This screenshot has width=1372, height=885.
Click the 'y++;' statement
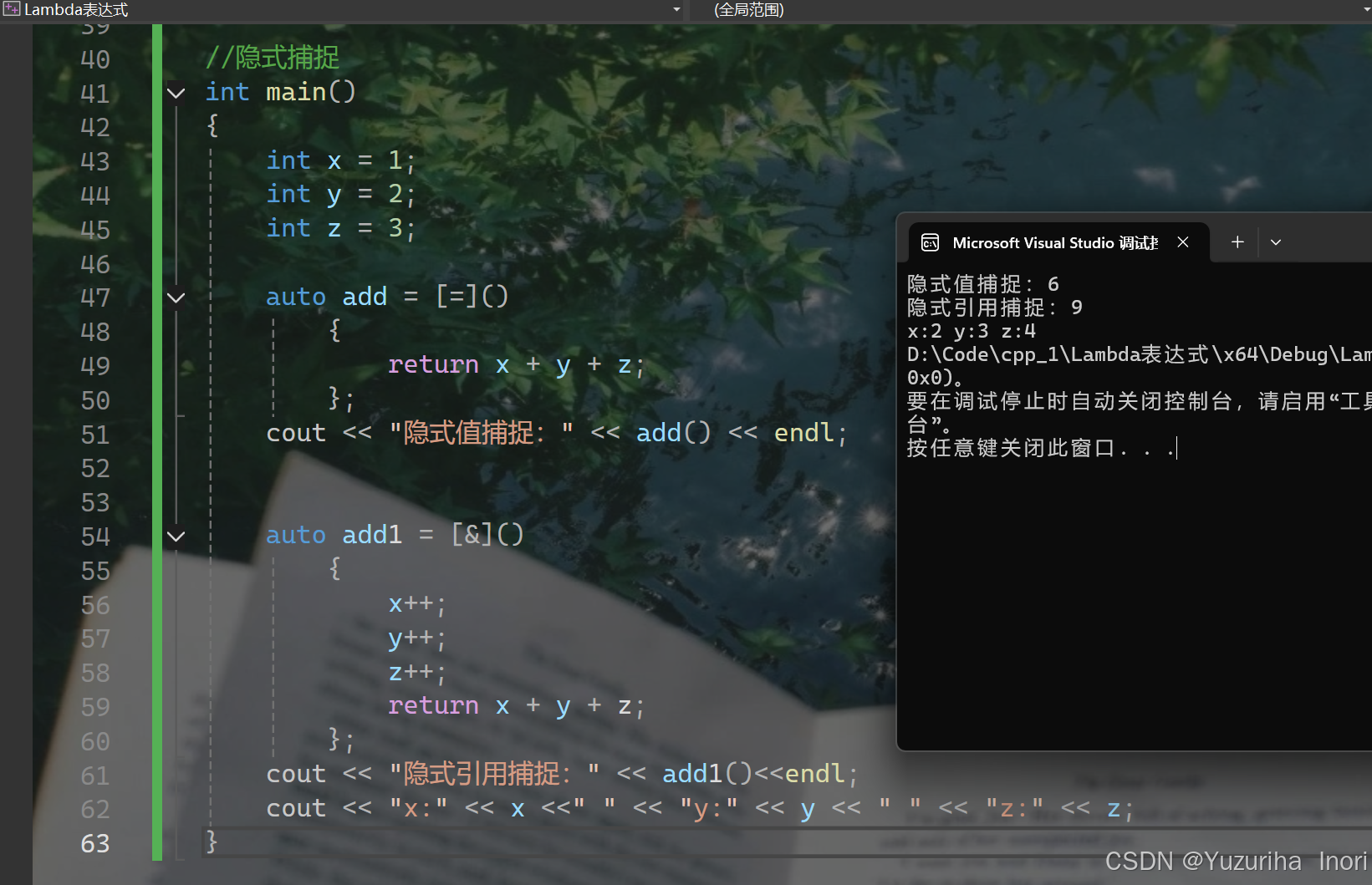click(x=418, y=638)
